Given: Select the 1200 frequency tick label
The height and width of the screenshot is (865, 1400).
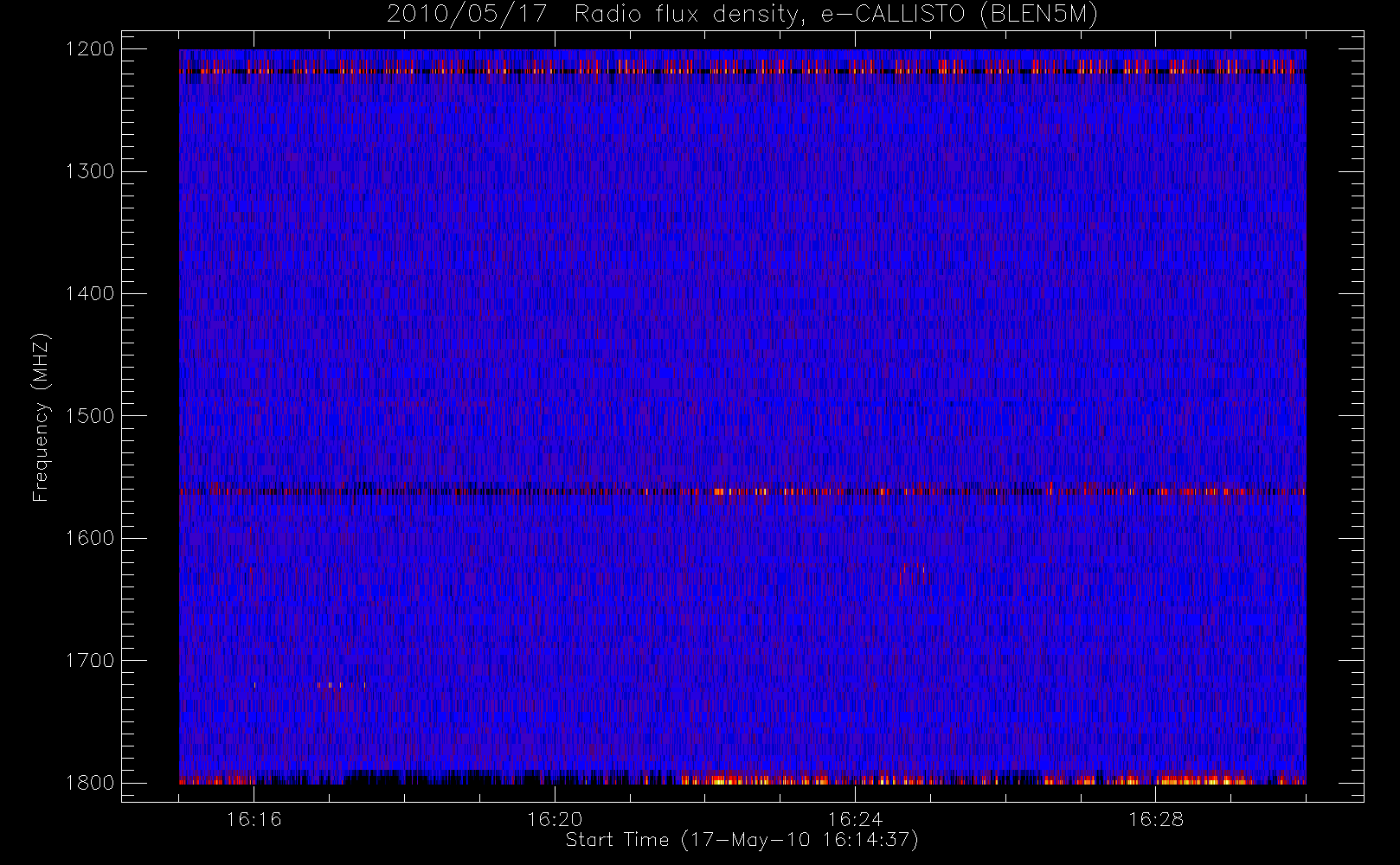Looking at the screenshot, I should [x=90, y=49].
